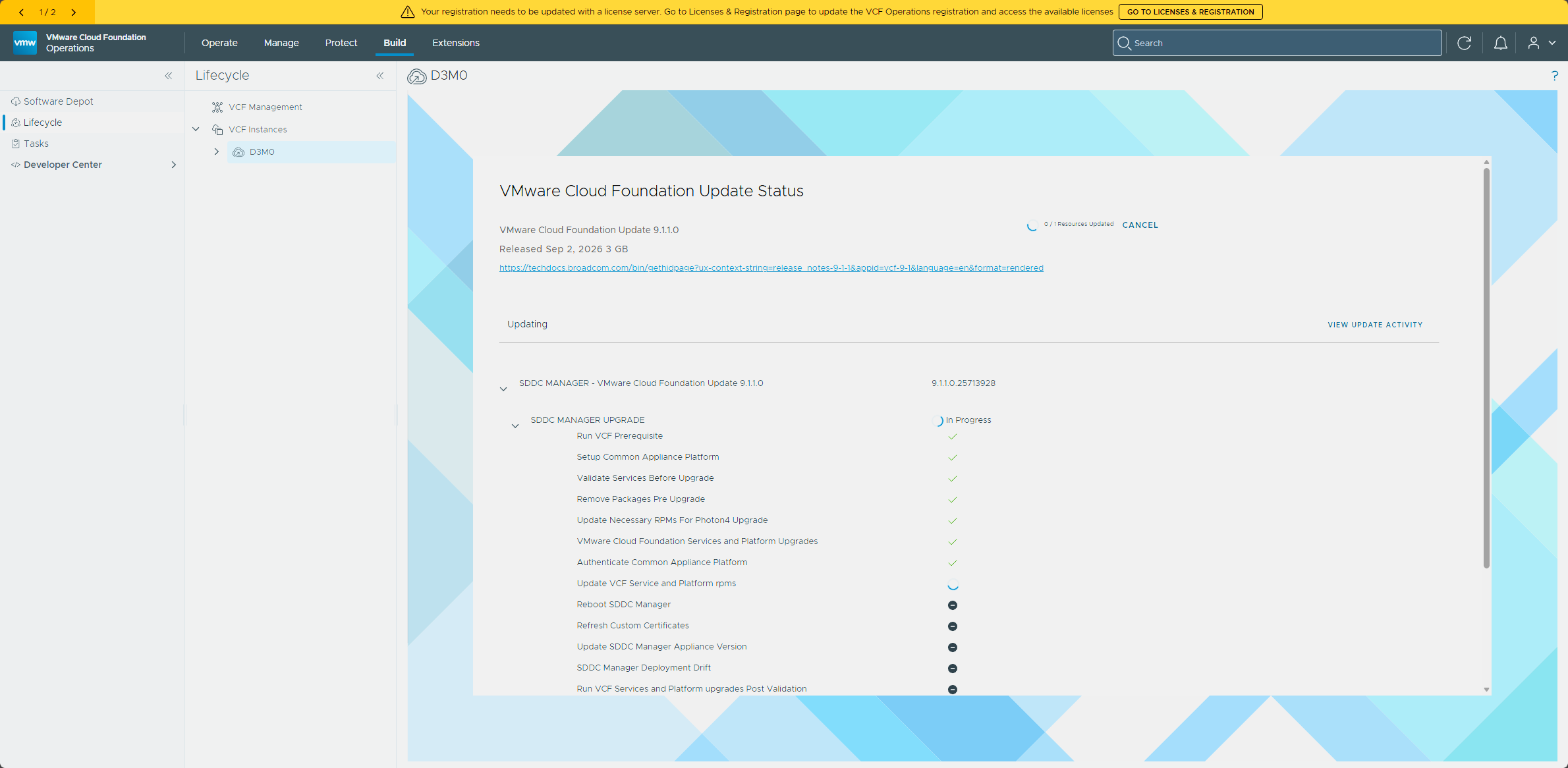Select VCF Instances tree node
The width and height of the screenshot is (1568, 768).
coord(258,129)
